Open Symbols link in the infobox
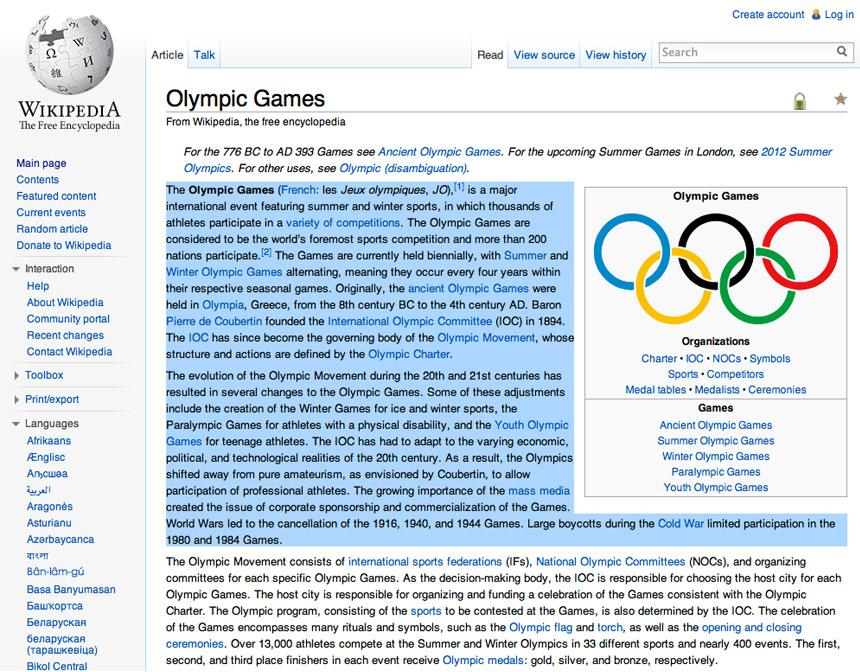This screenshot has width=860, height=672. click(x=770, y=358)
